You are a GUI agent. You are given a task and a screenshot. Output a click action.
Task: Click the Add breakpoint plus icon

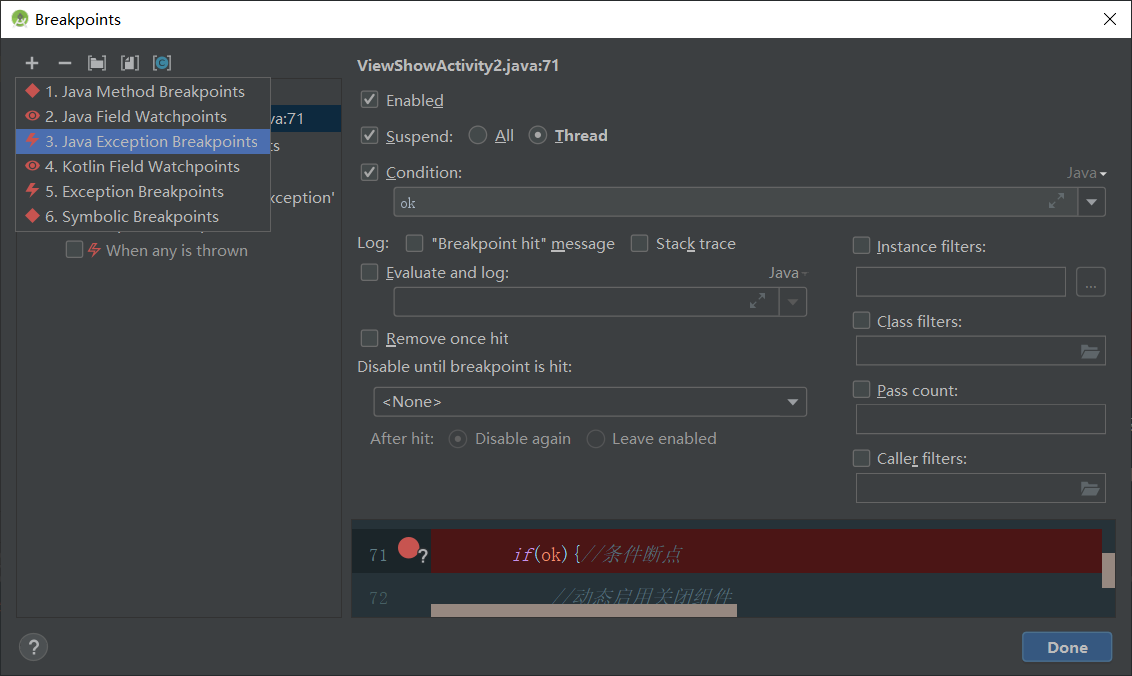coord(32,63)
